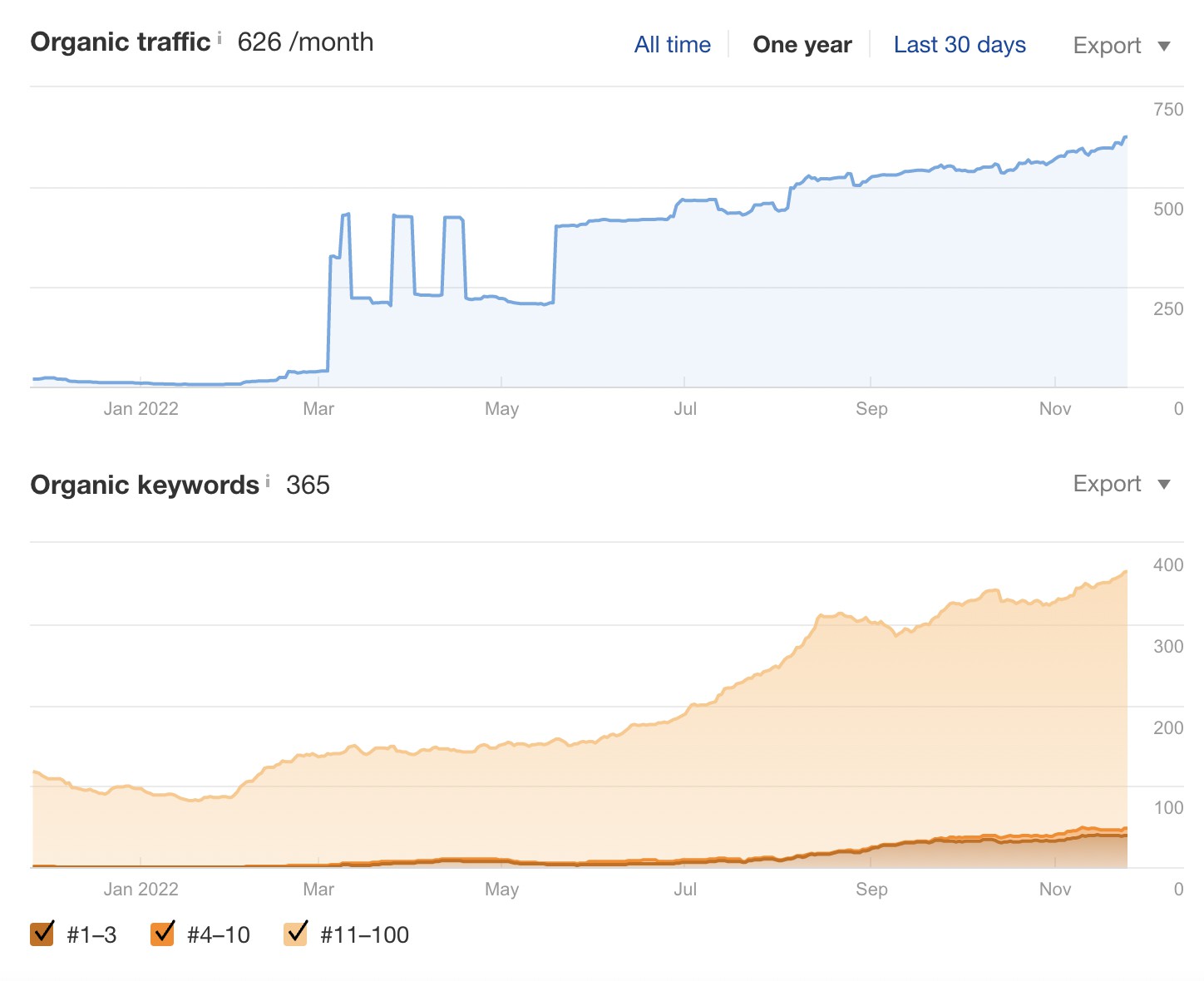Click keywords chart line end point
This screenshot has height=981, width=1204.
tap(1126, 572)
